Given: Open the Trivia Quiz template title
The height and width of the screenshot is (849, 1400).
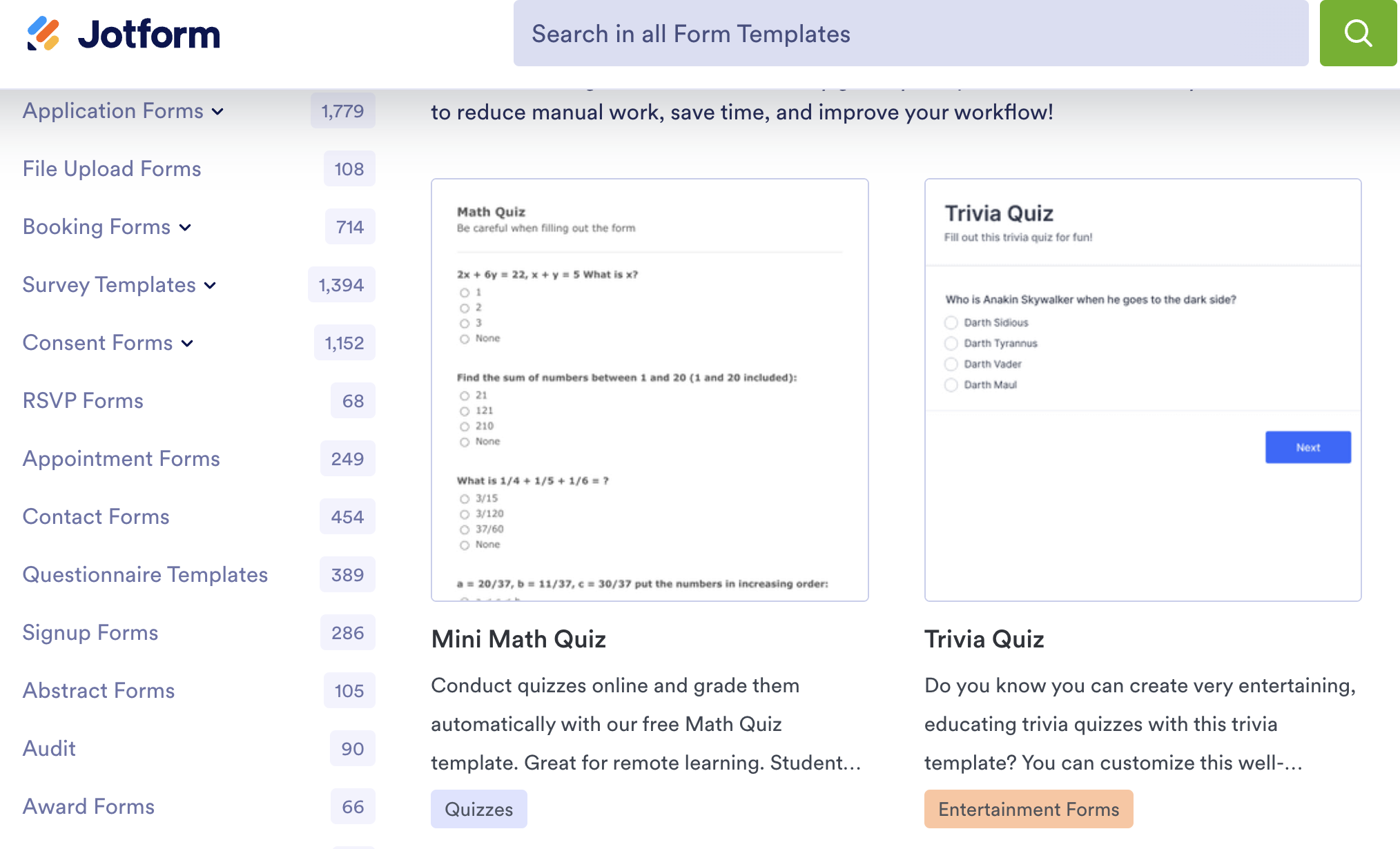Looking at the screenshot, I should tap(984, 639).
